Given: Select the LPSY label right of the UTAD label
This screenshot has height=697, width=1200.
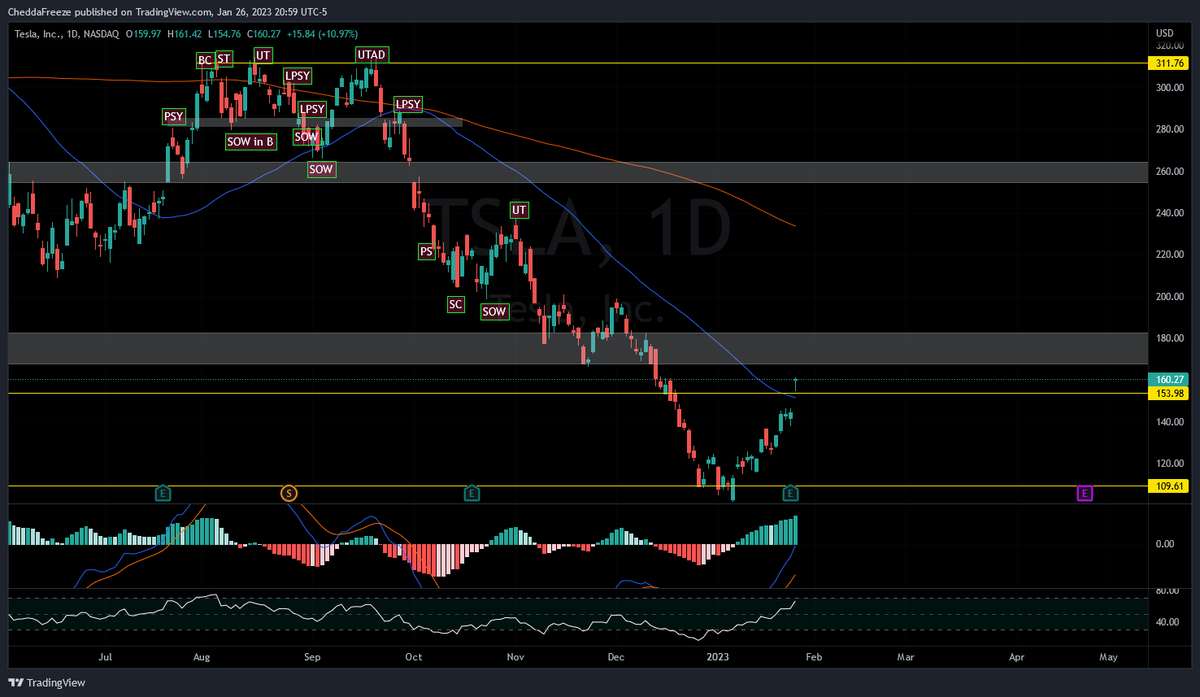Looking at the screenshot, I should (408, 104).
